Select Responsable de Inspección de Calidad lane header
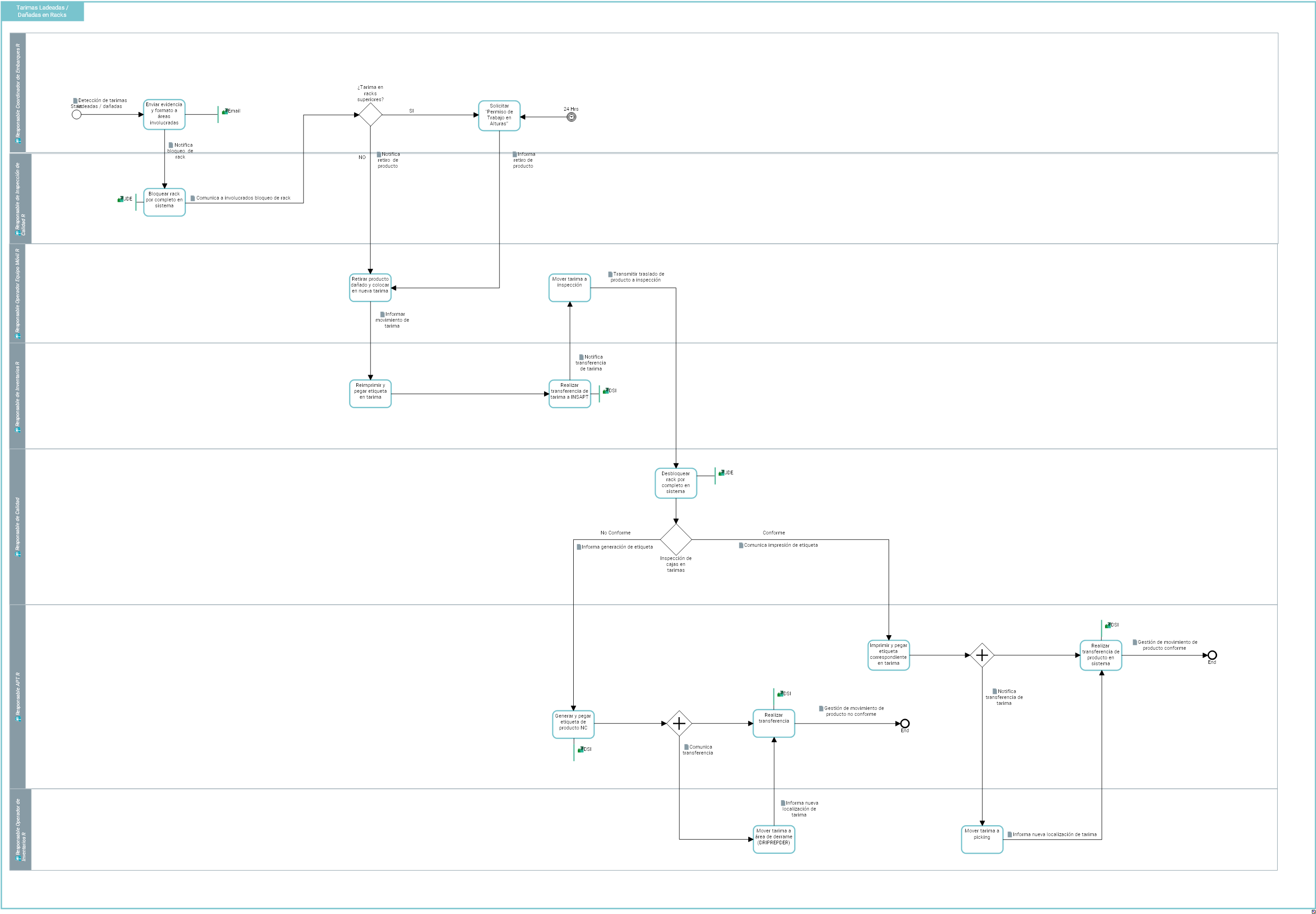This screenshot has height=914, width=1316. (21, 199)
